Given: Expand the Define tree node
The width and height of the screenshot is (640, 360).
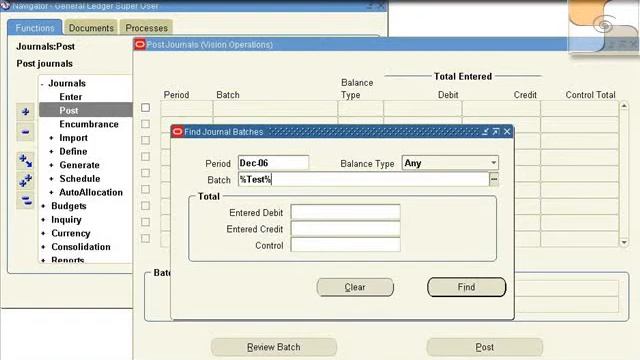Looking at the screenshot, I should (x=51, y=151).
